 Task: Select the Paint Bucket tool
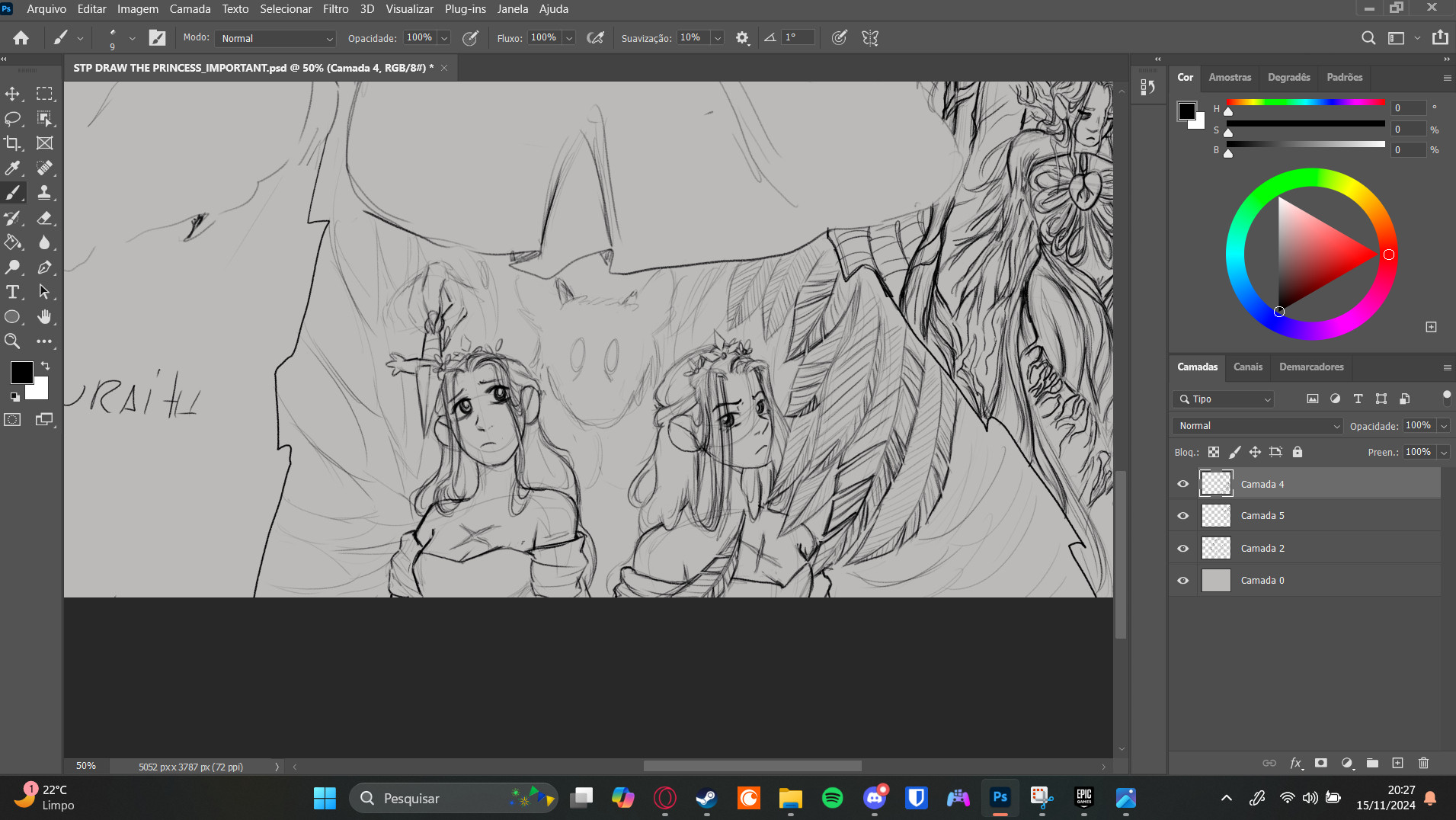pyautogui.click(x=13, y=242)
